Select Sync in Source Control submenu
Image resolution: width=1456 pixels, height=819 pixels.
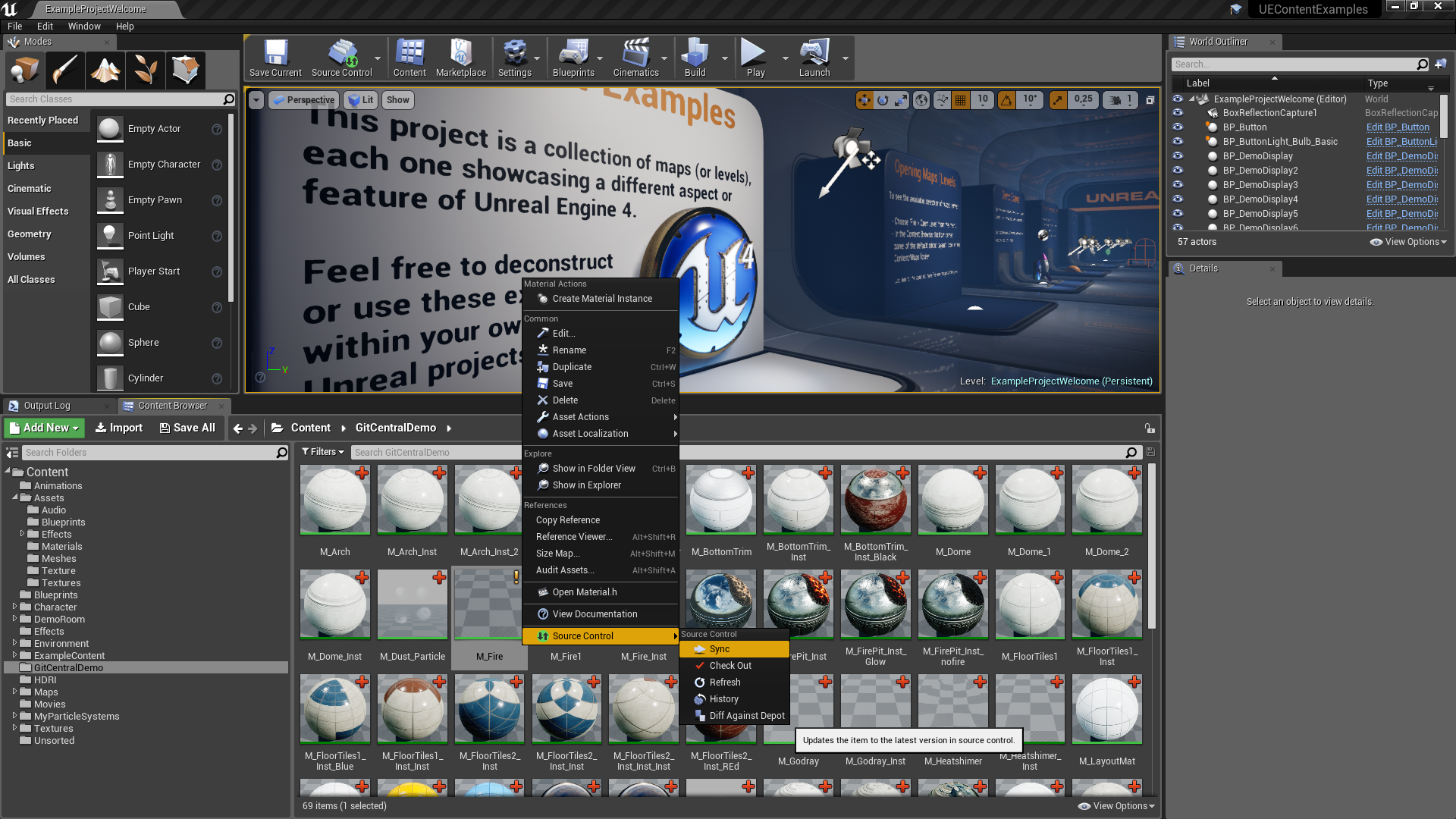pyautogui.click(x=719, y=649)
